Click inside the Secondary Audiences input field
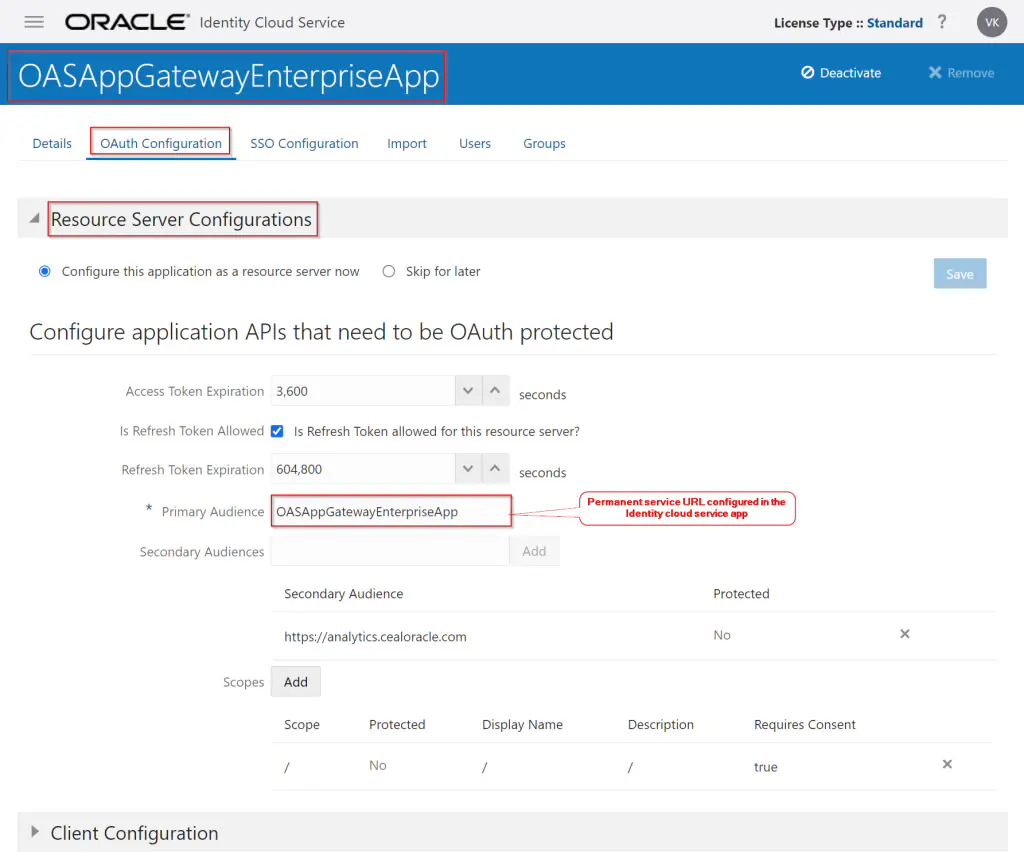The height and width of the screenshot is (857, 1024). coord(390,550)
